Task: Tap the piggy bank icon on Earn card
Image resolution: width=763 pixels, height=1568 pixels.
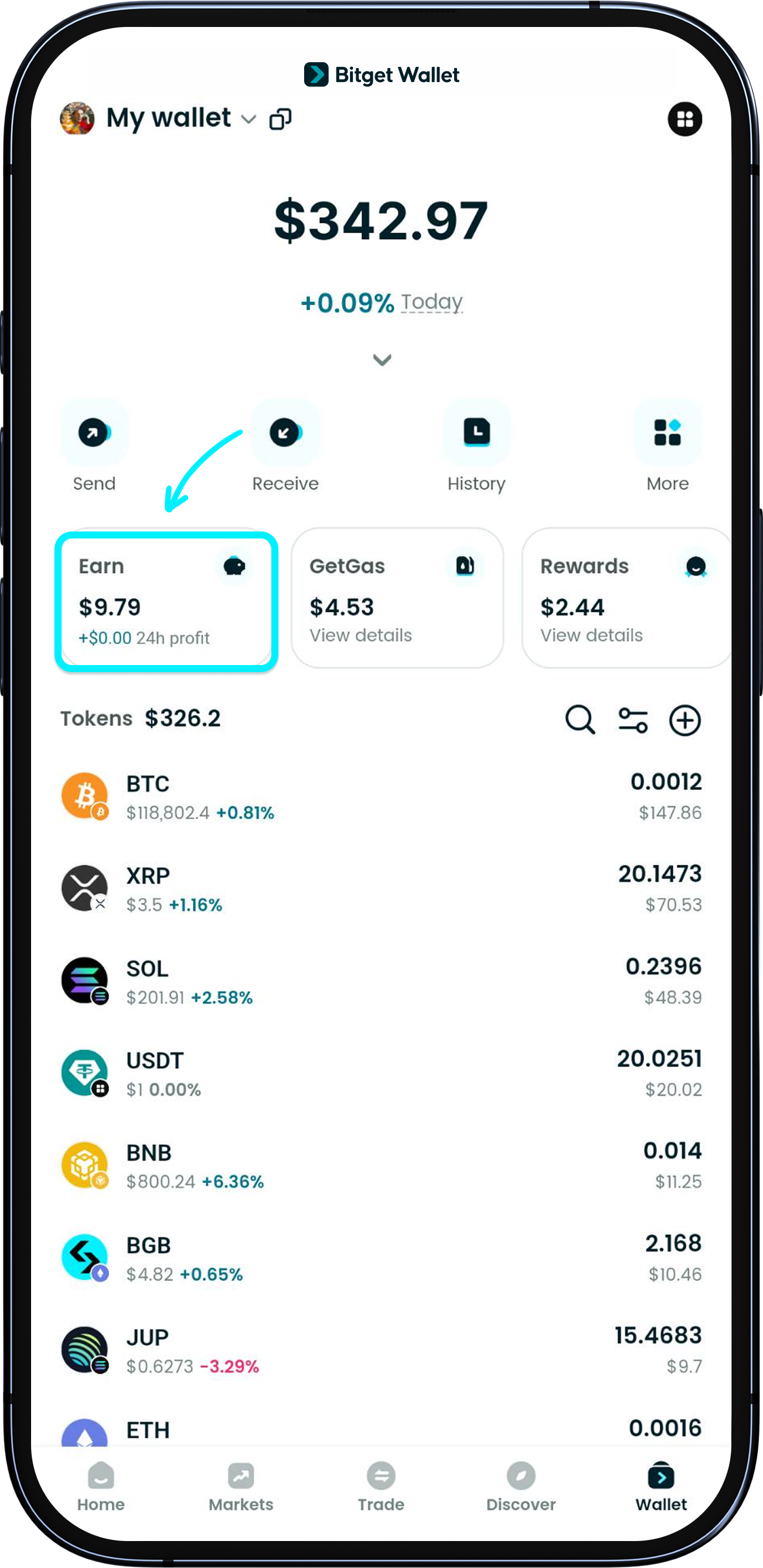Action: tap(234, 565)
